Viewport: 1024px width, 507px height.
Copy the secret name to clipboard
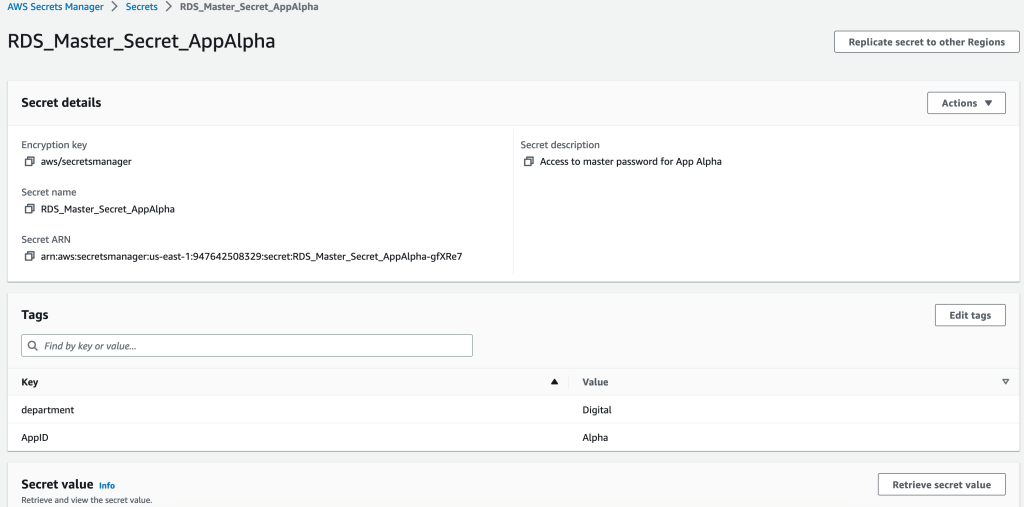[x=30, y=209]
